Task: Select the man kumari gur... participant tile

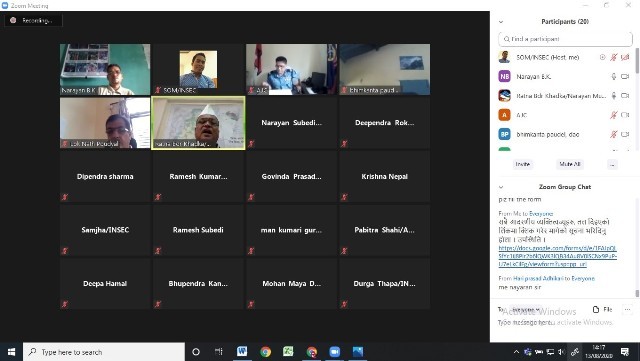Action: pos(291,230)
